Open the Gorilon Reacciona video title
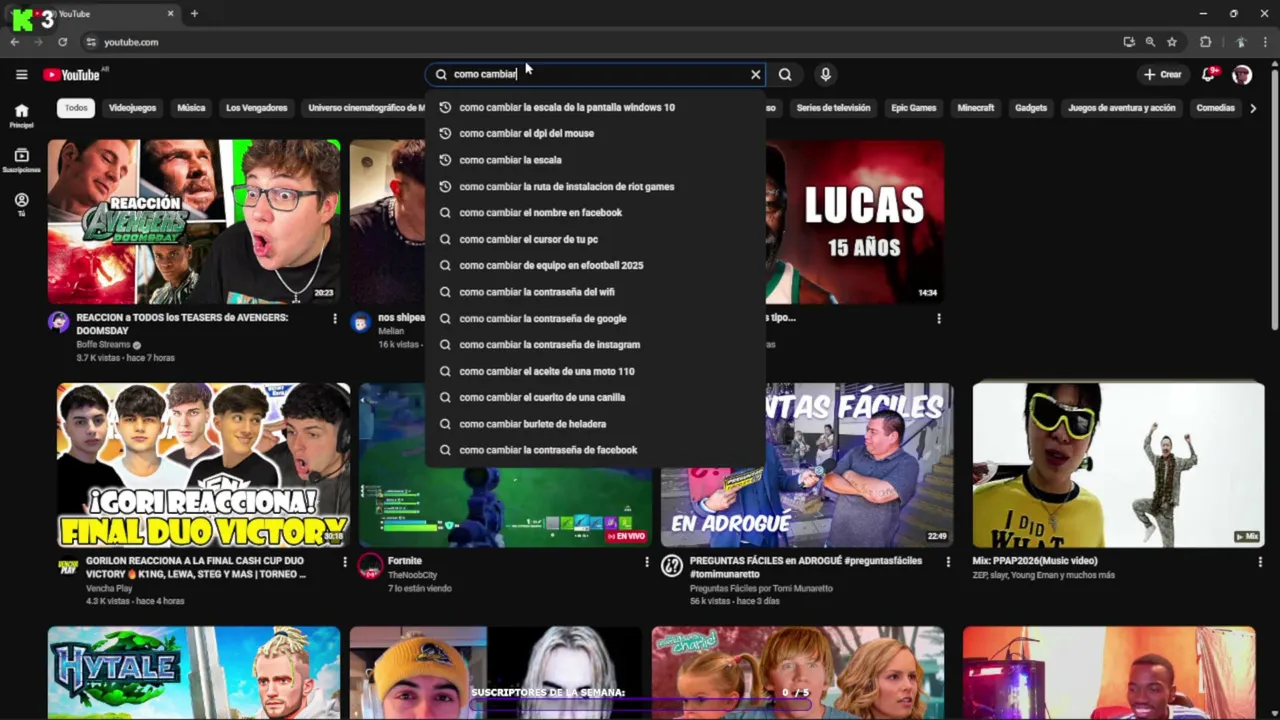This screenshot has height=720, width=1280. point(195,568)
